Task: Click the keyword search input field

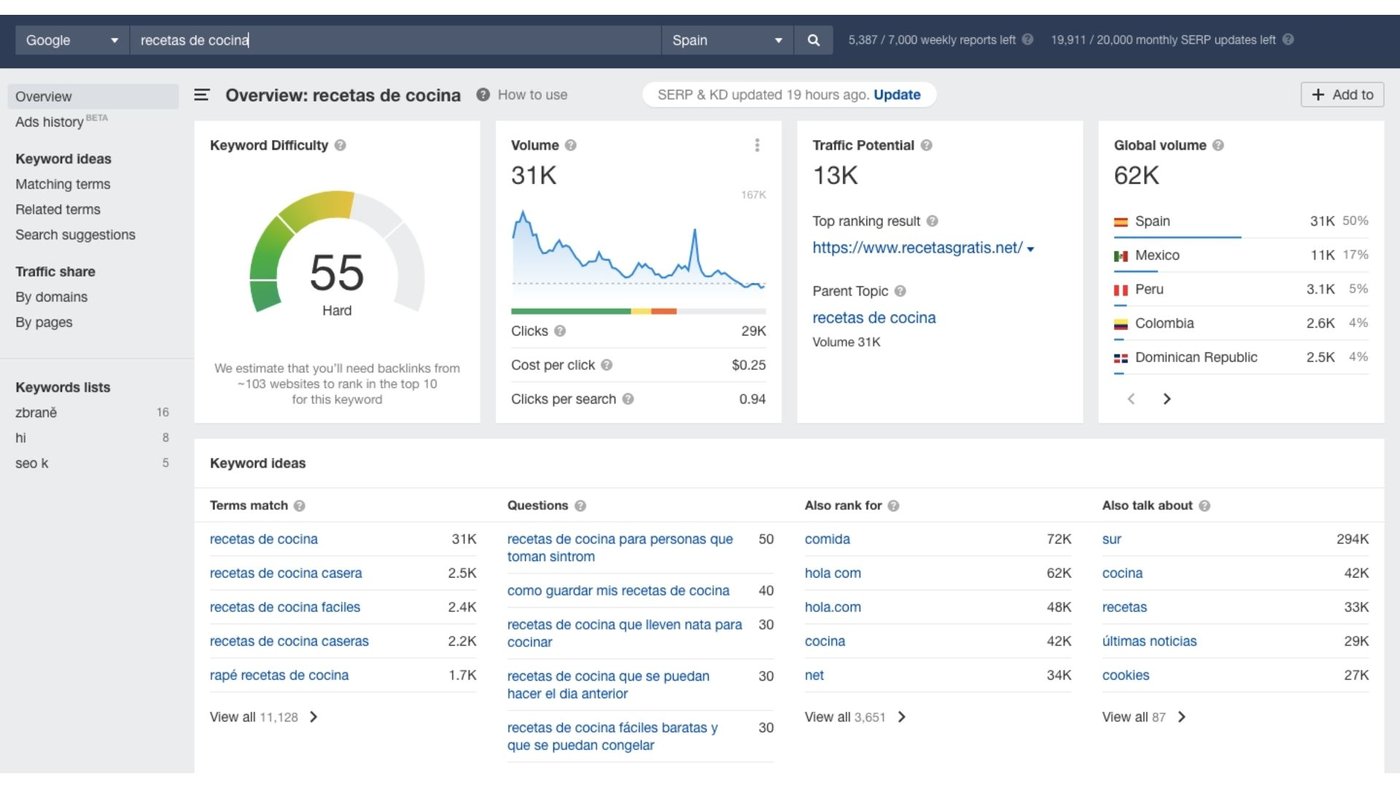Action: click(x=395, y=40)
